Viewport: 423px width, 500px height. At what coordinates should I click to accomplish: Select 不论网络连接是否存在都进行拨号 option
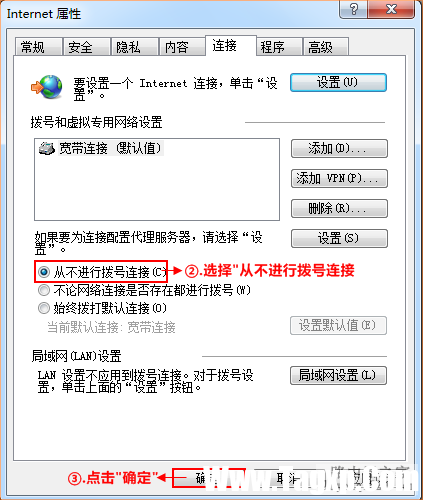tap(44, 290)
